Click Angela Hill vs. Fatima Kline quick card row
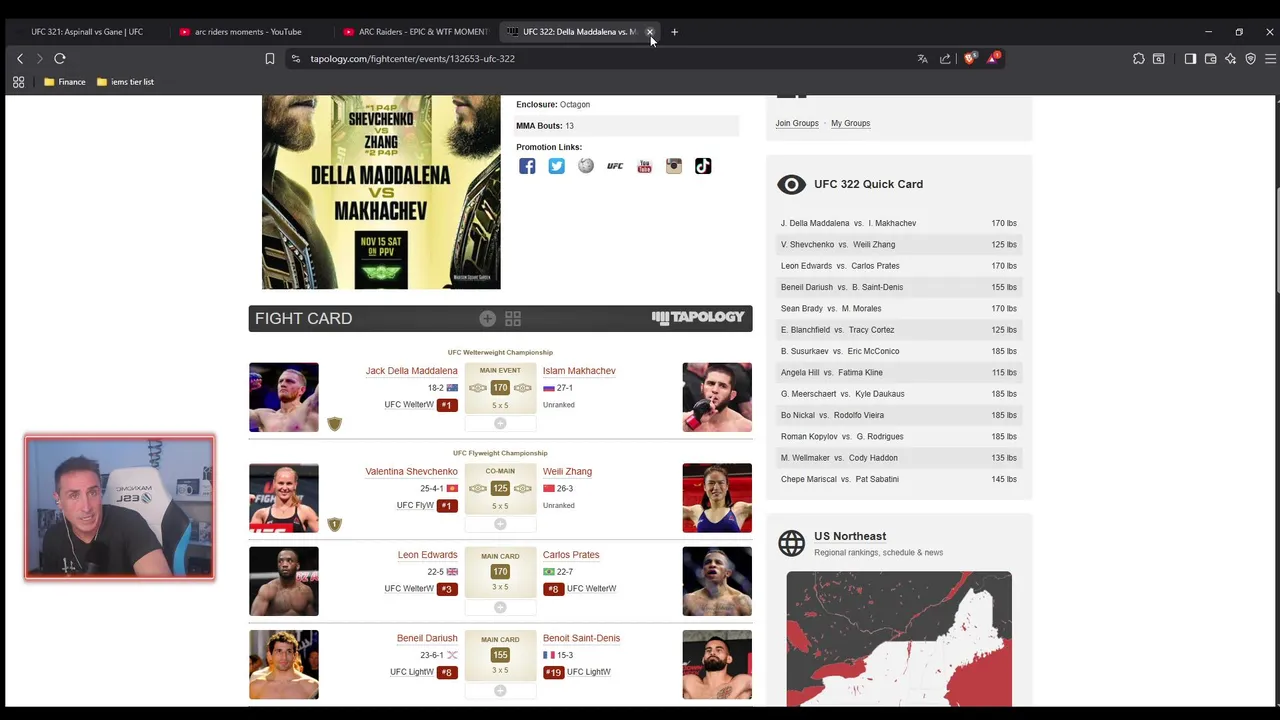The height and width of the screenshot is (720, 1280). tap(898, 373)
